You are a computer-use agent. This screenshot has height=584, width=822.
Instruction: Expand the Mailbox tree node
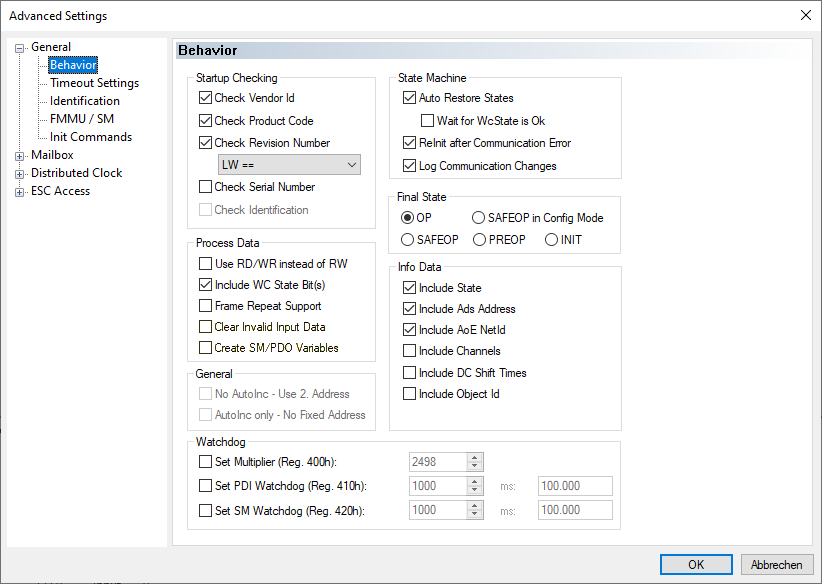pos(19,156)
